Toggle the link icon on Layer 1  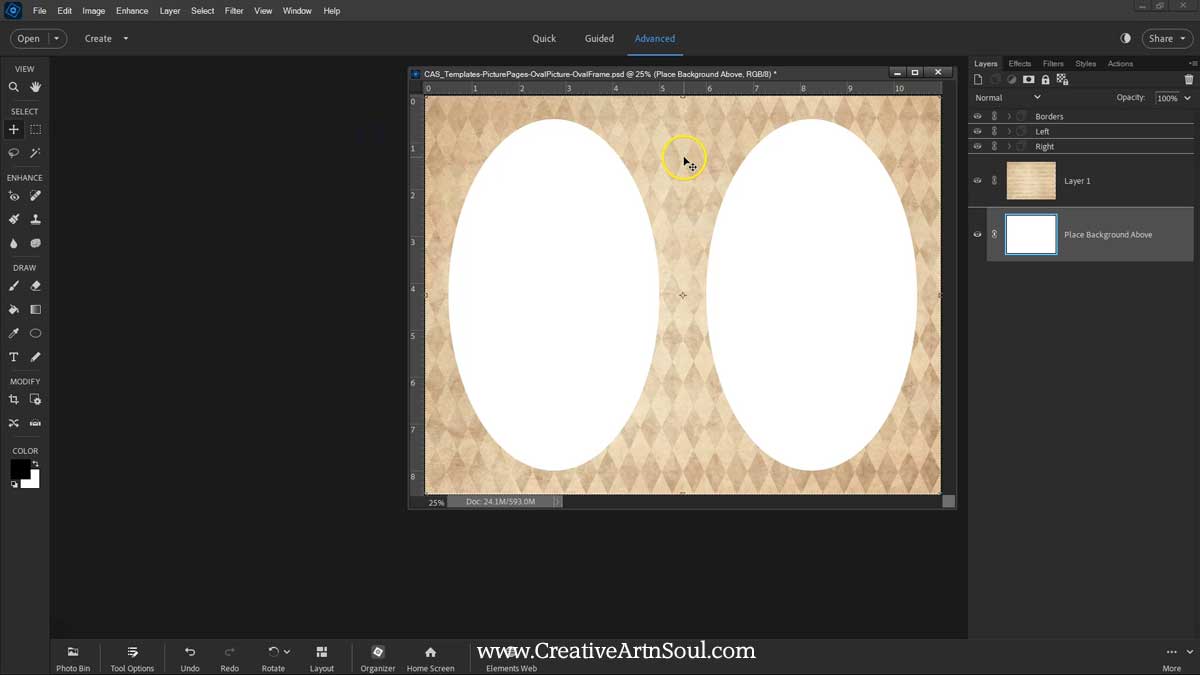(x=994, y=181)
